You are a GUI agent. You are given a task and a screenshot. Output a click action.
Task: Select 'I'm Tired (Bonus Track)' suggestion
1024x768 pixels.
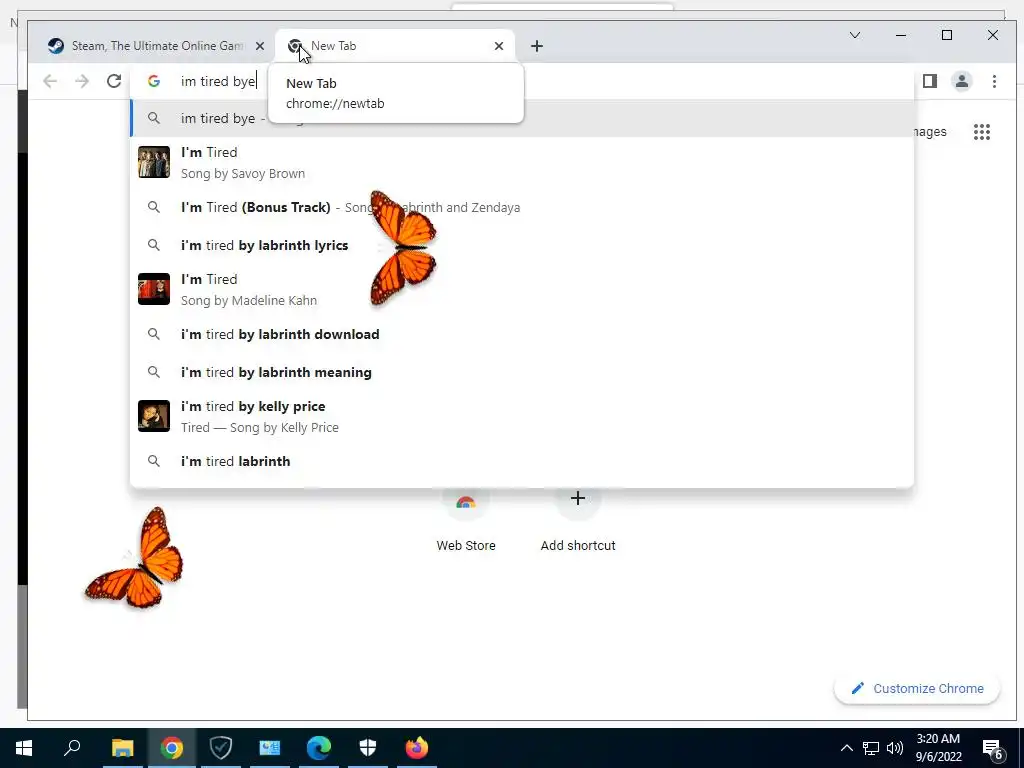tap(521, 207)
